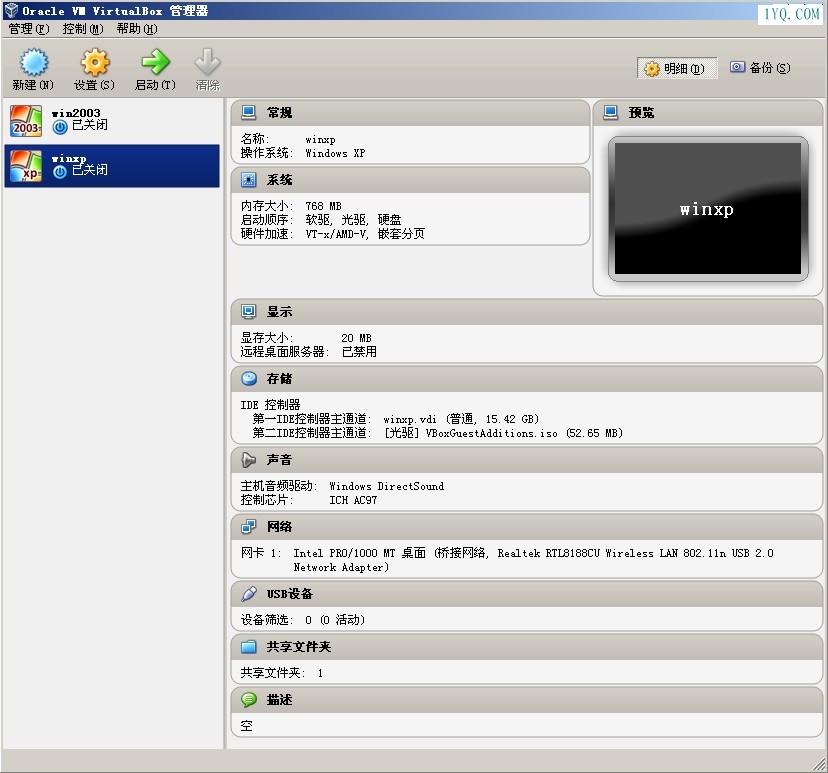Click the window resize grip corner

(x=820, y=765)
